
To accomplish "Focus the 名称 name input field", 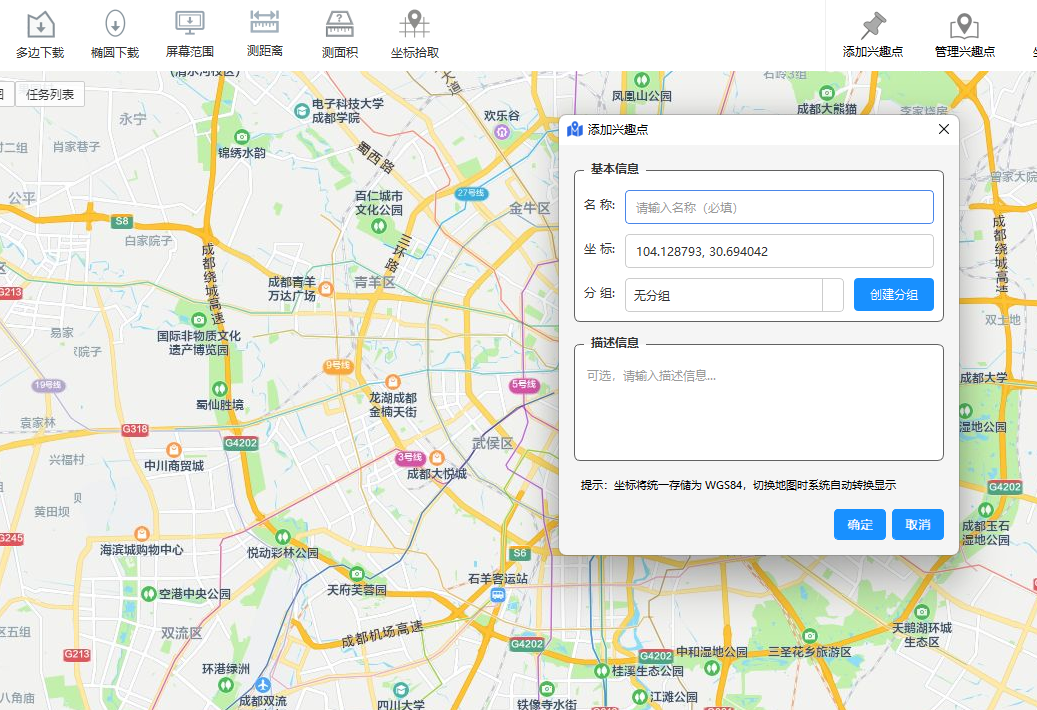I will [x=779, y=207].
